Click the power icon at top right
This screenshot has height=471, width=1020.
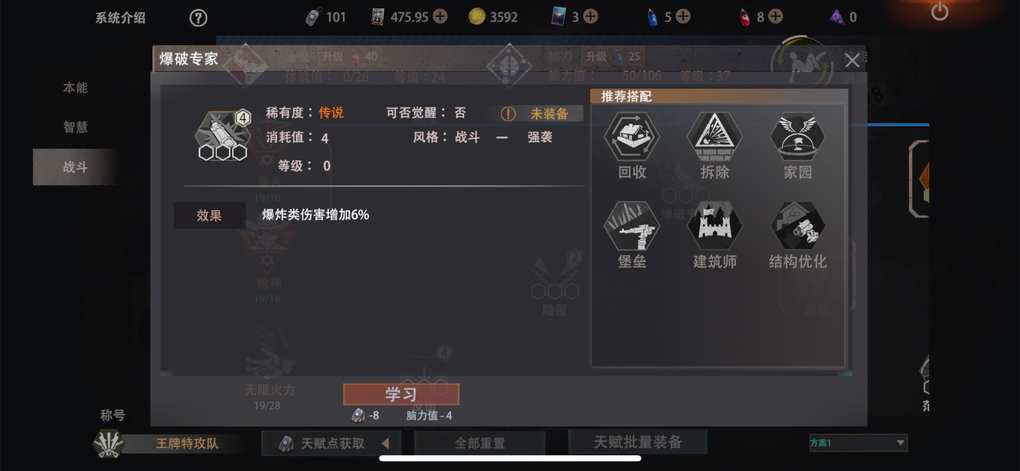[940, 12]
